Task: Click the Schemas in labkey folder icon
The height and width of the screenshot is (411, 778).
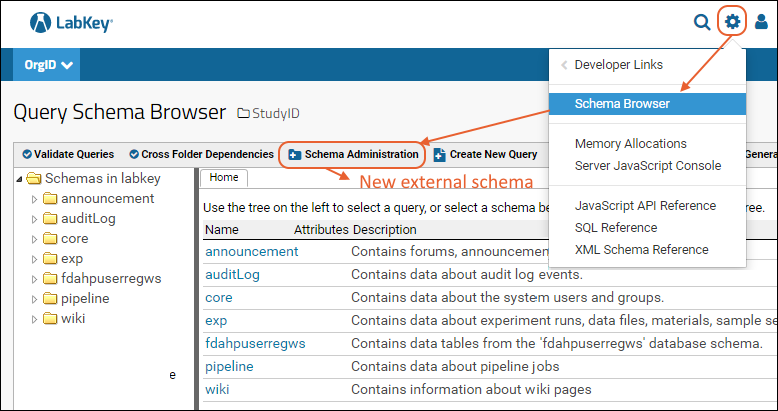Action: click(34, 179)
